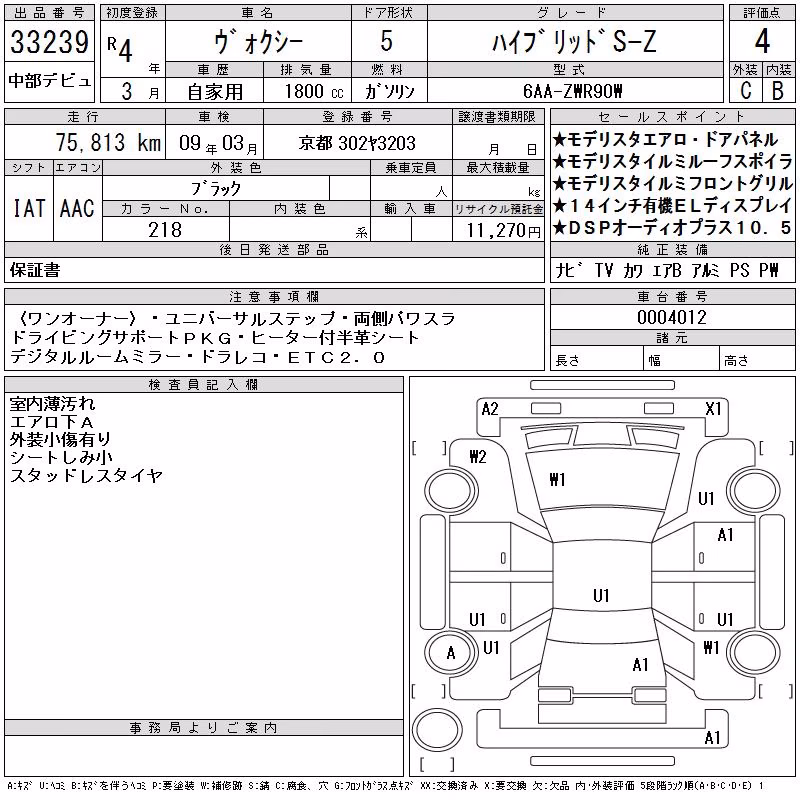Click note line starting 〈ワンオーナー〉
The image size is (800, 800).
(x=235, y=319)
